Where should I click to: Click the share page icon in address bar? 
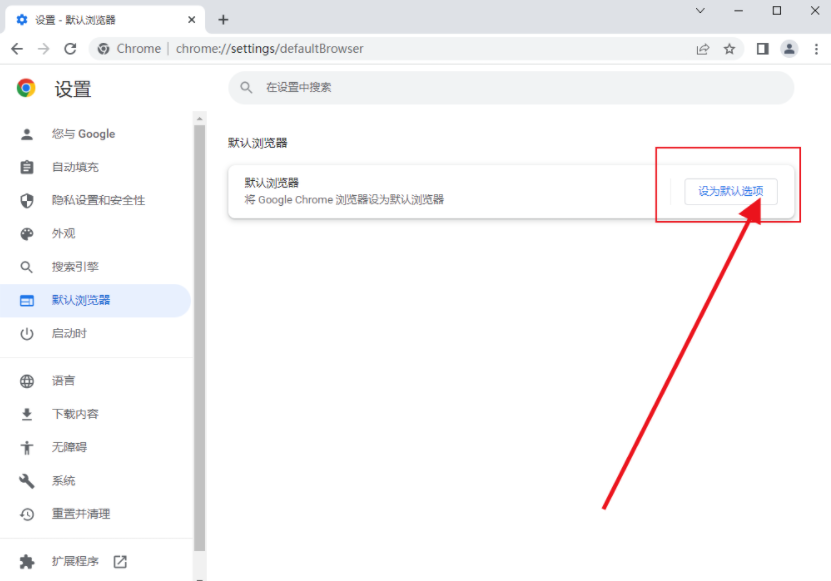(703, 49)
